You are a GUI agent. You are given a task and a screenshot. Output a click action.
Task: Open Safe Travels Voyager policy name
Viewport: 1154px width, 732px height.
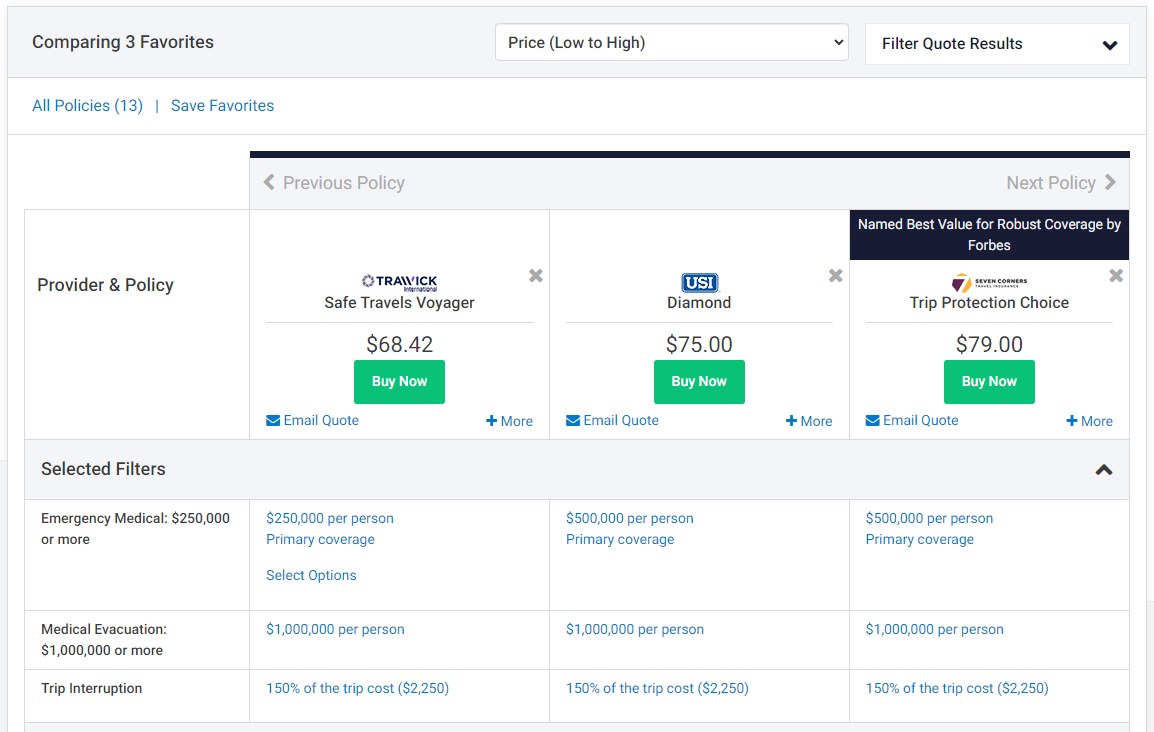pos(400,303)
